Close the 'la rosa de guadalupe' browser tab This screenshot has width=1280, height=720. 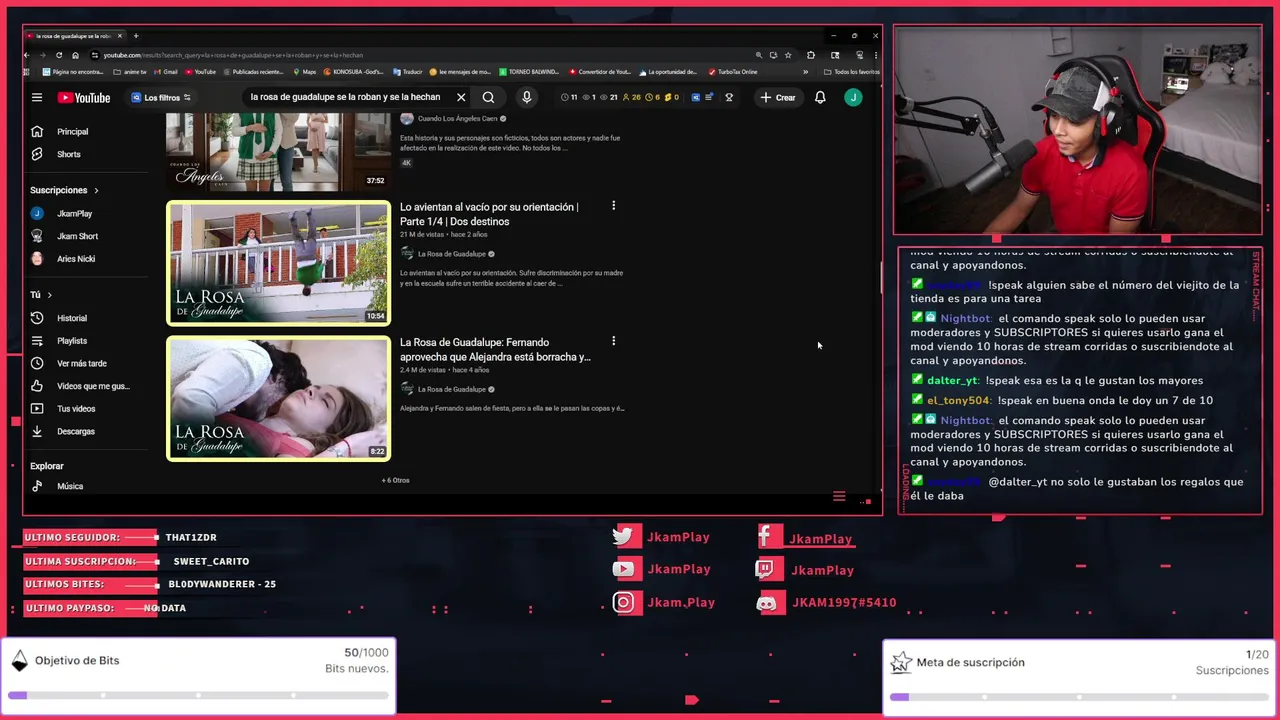[119, 36]
